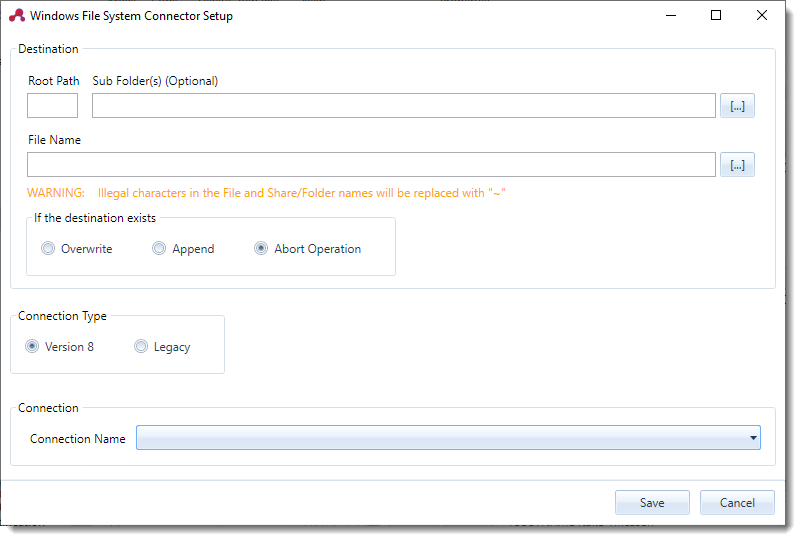Select the Overwrite option
Screen dimensions: 801x541
(48, 249)
